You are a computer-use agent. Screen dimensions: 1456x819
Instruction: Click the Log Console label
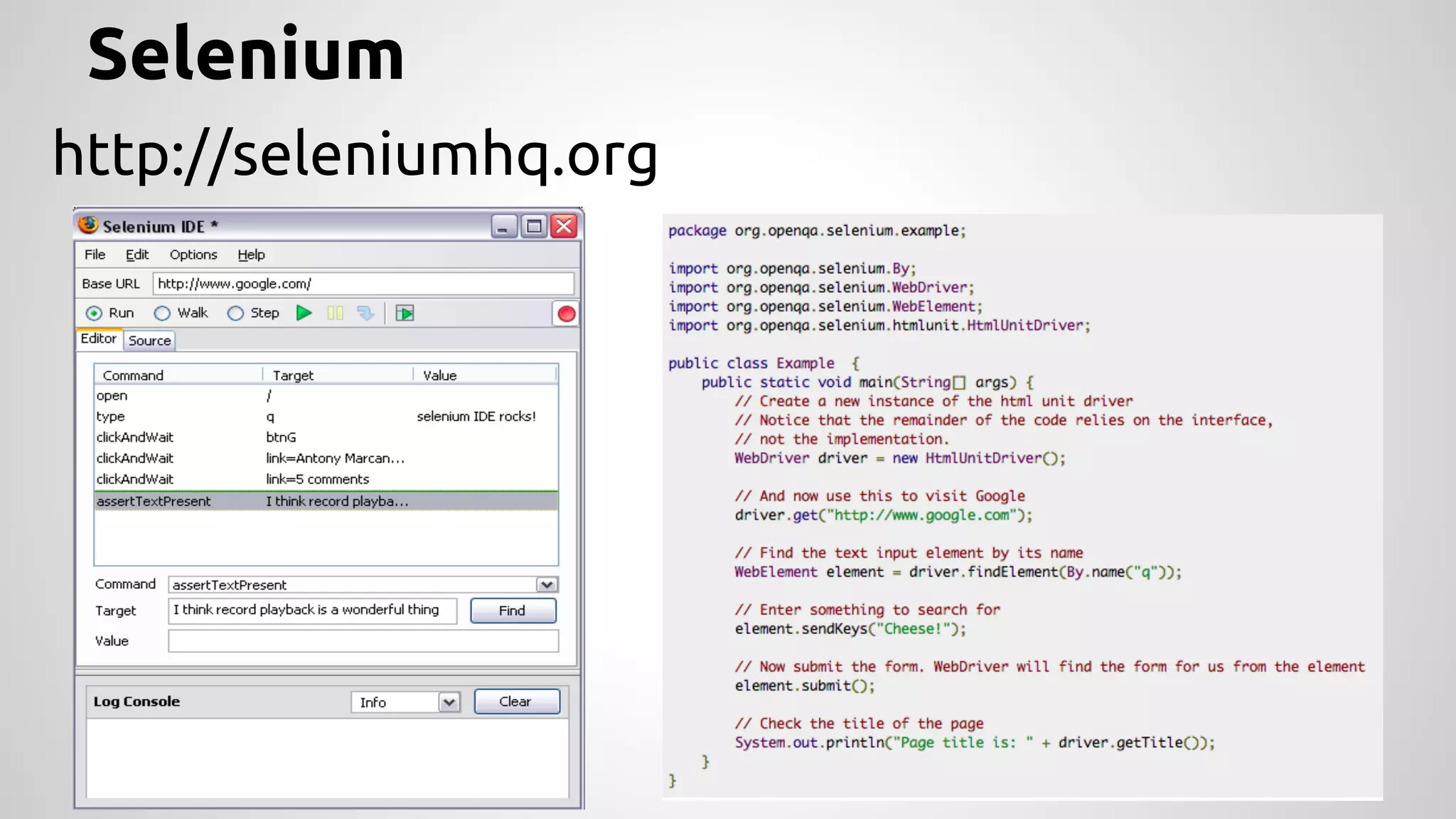(x=136, y=702)
